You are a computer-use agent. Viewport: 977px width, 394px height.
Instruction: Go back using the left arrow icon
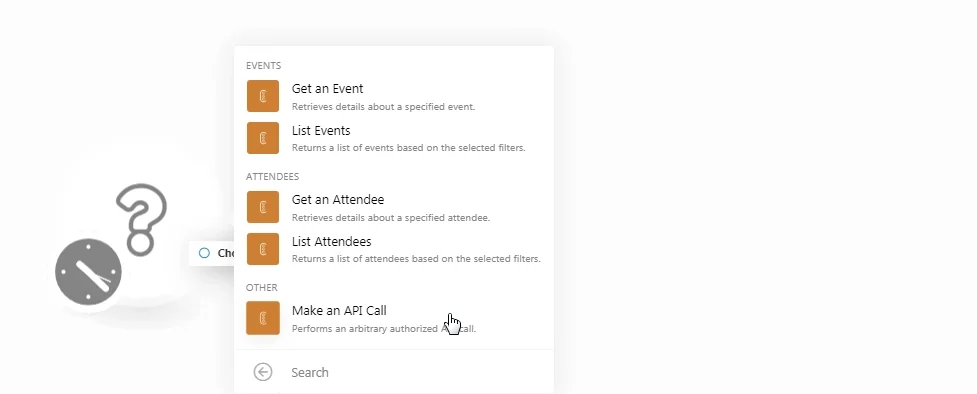coord(263,372)
